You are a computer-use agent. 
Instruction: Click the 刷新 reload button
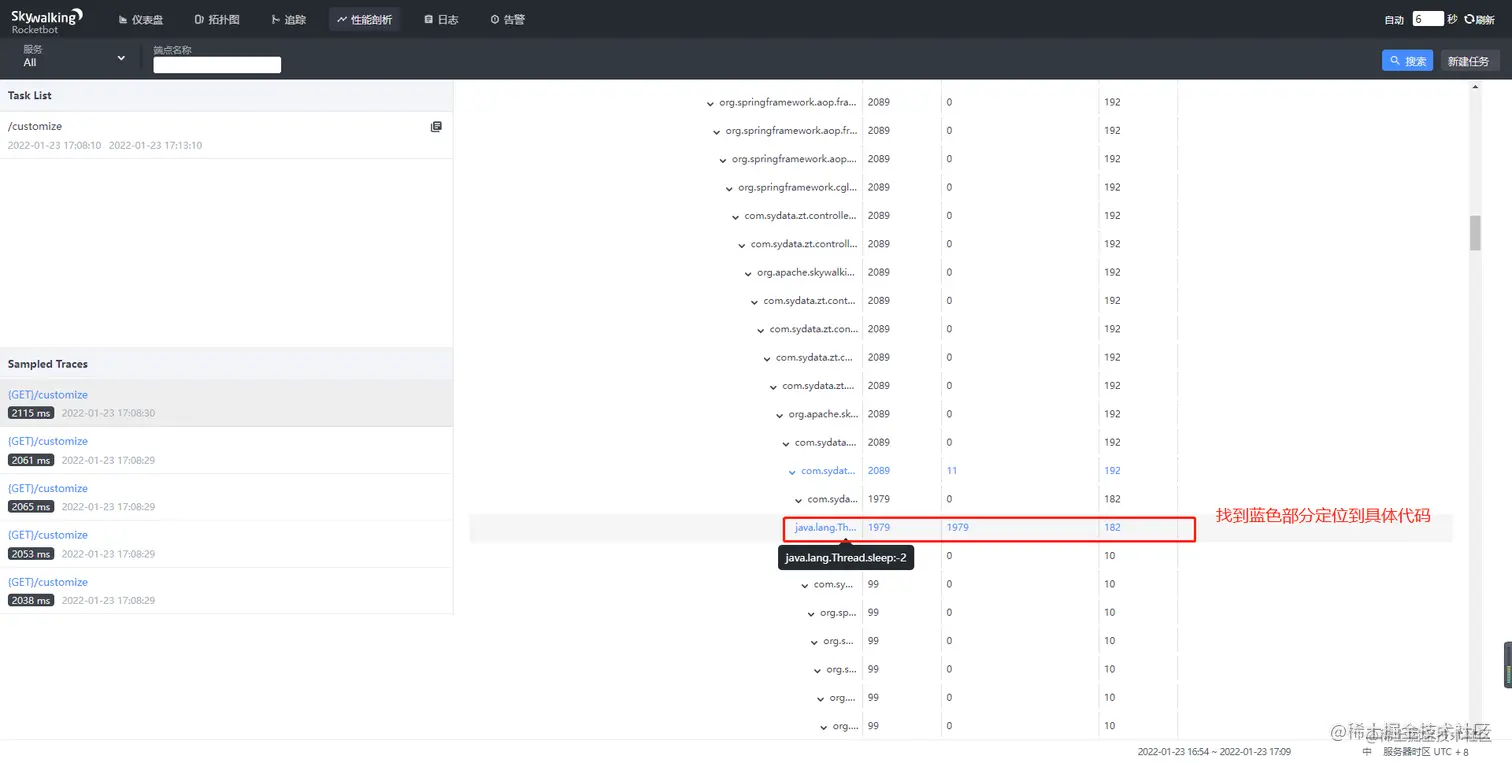pos(1479,19)
